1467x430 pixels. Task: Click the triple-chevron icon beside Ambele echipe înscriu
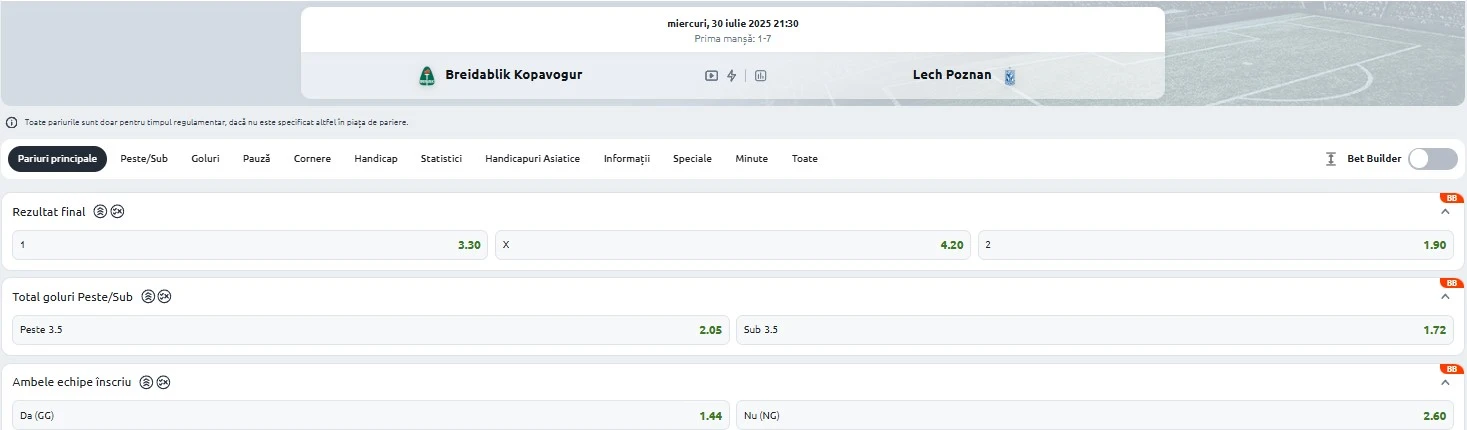point(146,382)
